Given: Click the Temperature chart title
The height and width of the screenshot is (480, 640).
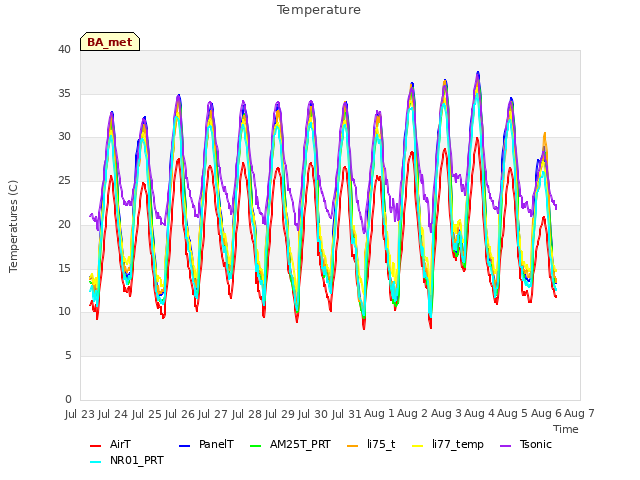Looking at the screenshot, I should coord(319,9).
